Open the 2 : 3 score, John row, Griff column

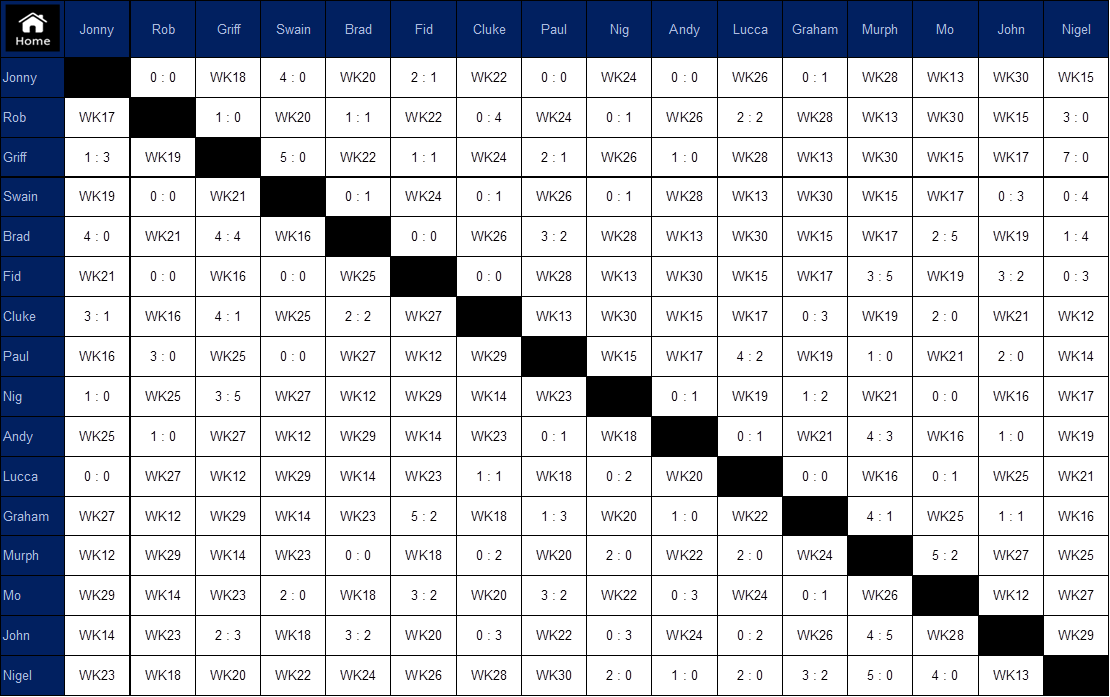point(228,635)
